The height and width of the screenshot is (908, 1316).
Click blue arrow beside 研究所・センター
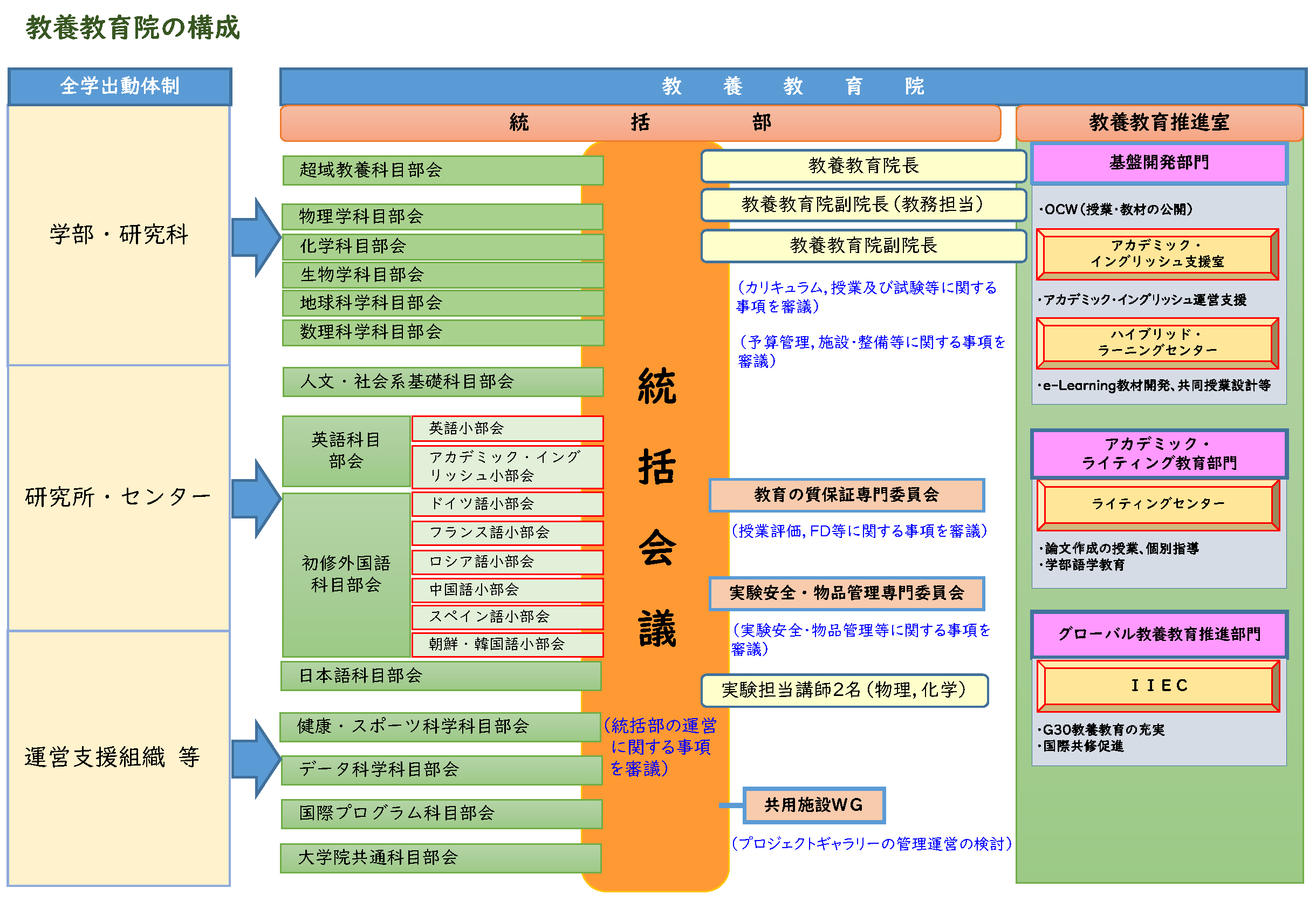pyautogui.click(x=257, y=499)
